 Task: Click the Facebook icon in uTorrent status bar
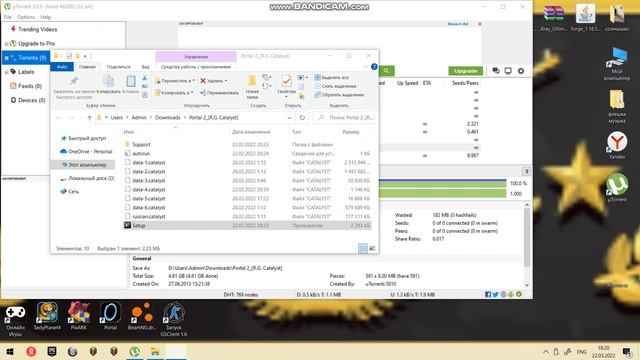click(x=488, y=294)
